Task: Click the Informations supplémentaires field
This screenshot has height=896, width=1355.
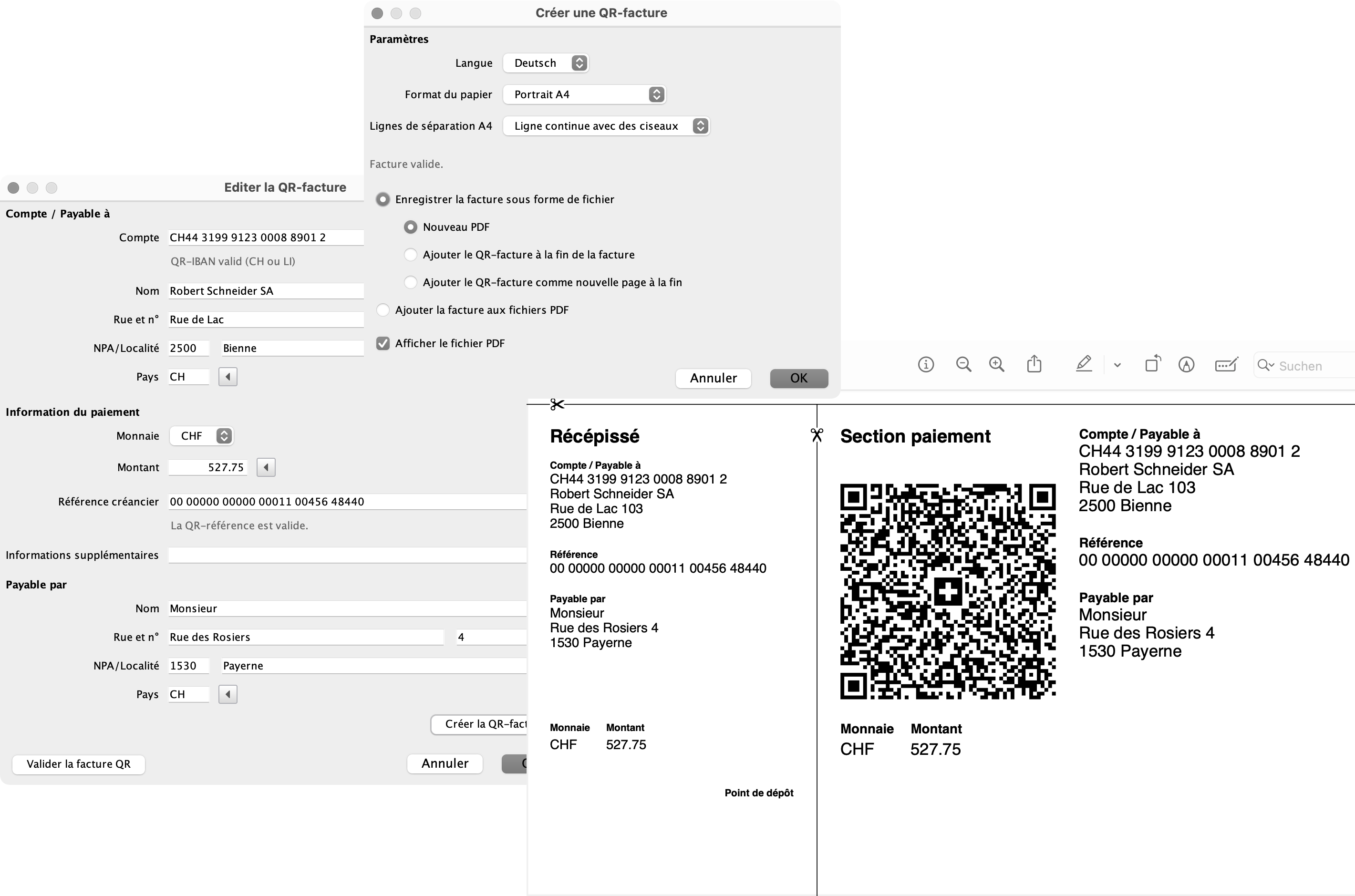Action: coord(347,555)
